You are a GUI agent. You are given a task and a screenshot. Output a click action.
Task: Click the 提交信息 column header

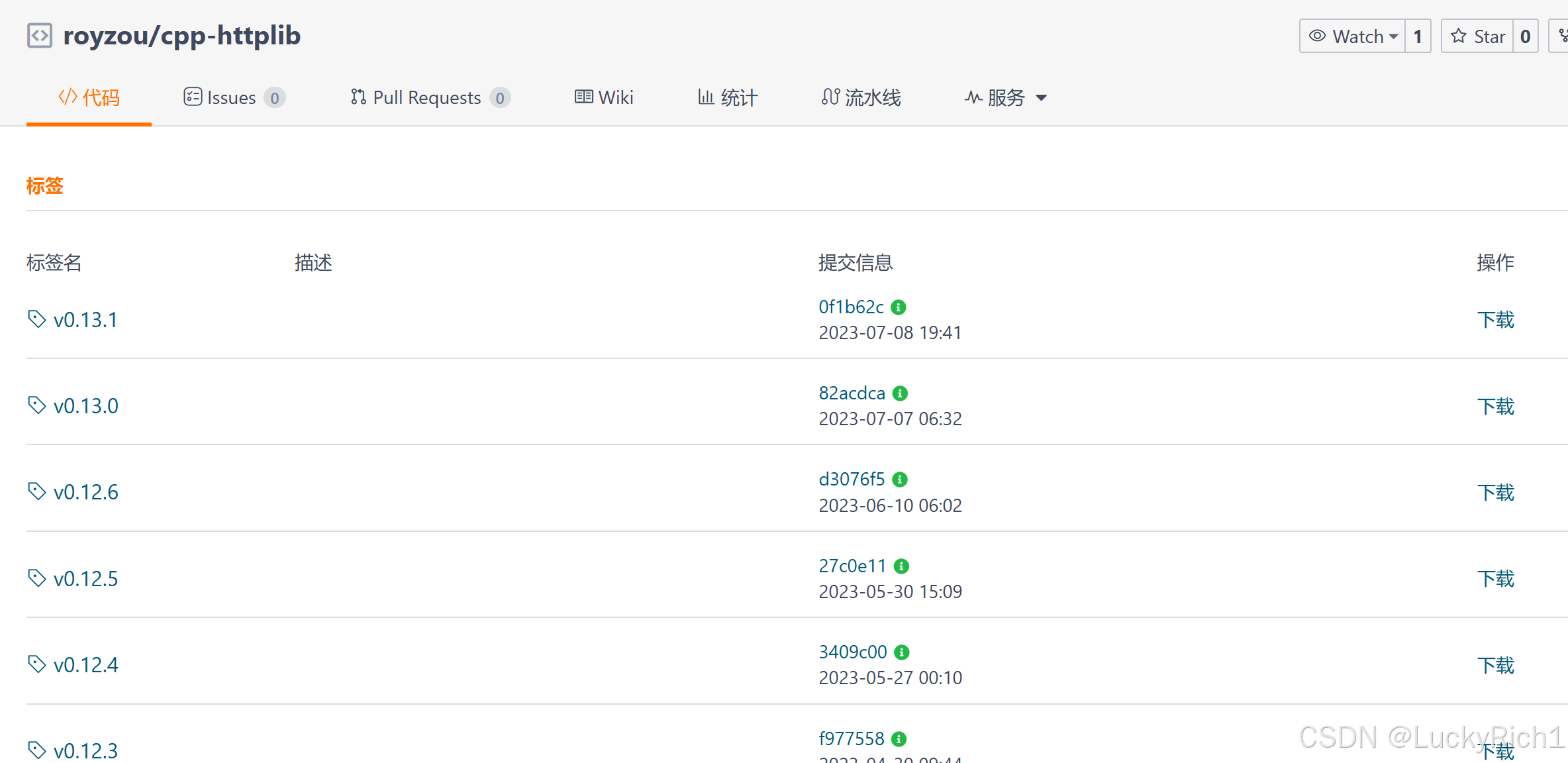pyautogui.click(x=856, y=263)
